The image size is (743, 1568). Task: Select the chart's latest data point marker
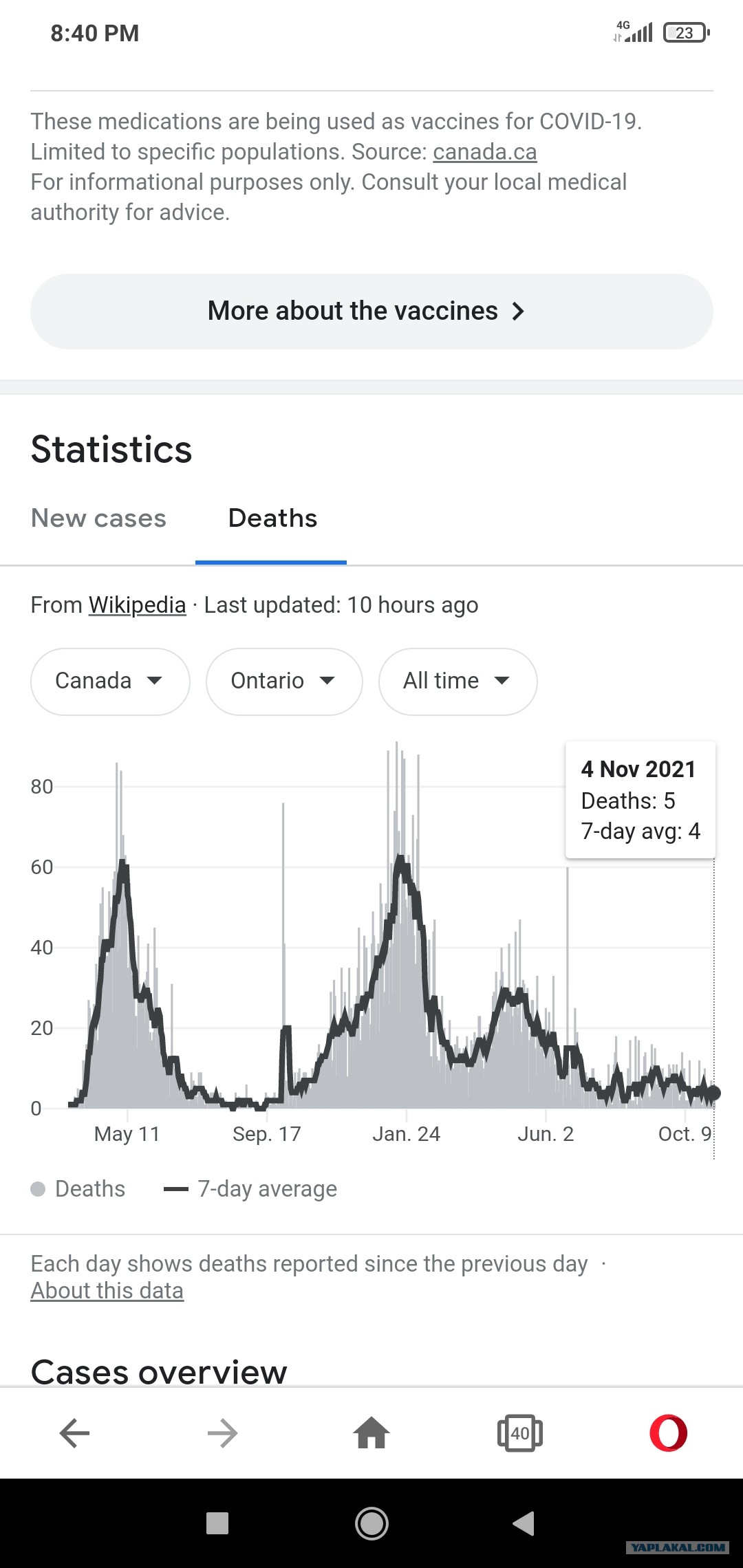click(713, 1093)
